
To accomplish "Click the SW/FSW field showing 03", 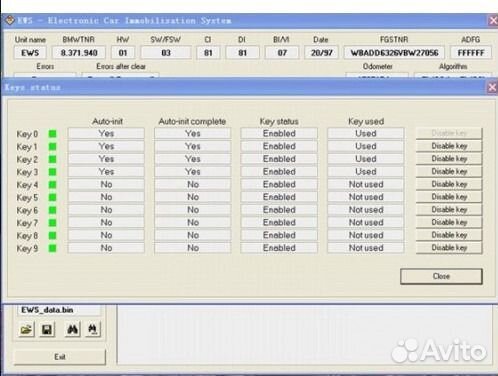I will [x=166, y=53].
